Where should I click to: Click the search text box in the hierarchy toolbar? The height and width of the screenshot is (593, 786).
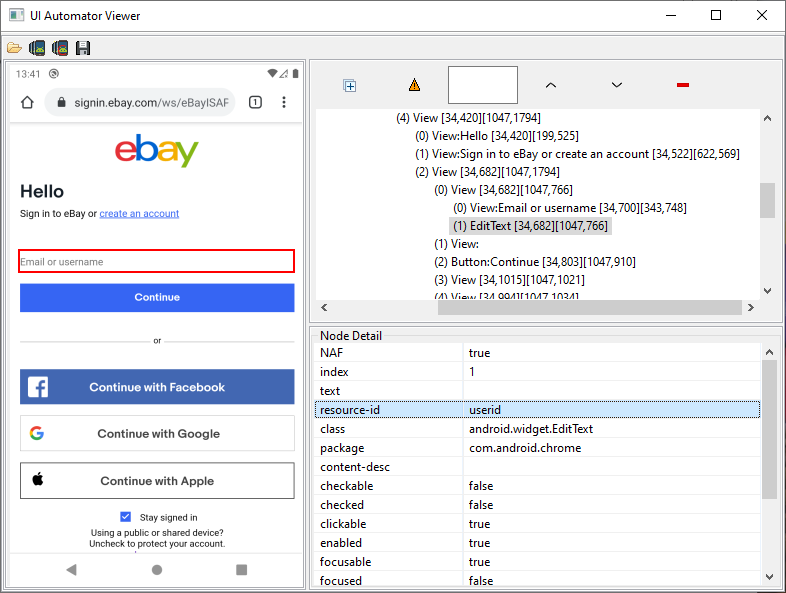483,85
